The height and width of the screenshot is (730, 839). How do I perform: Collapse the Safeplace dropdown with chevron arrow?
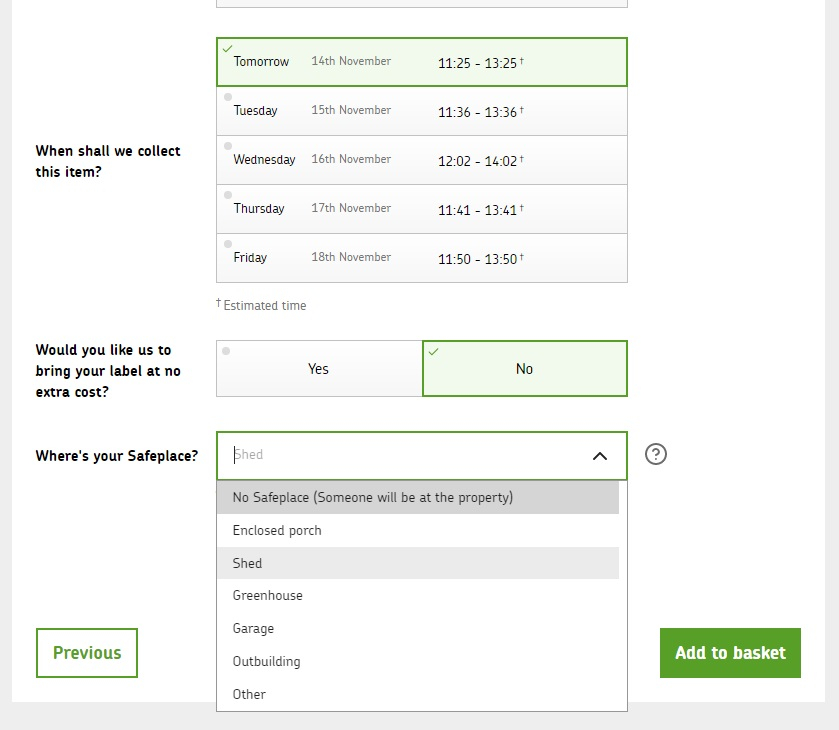[x=600, y=456]
